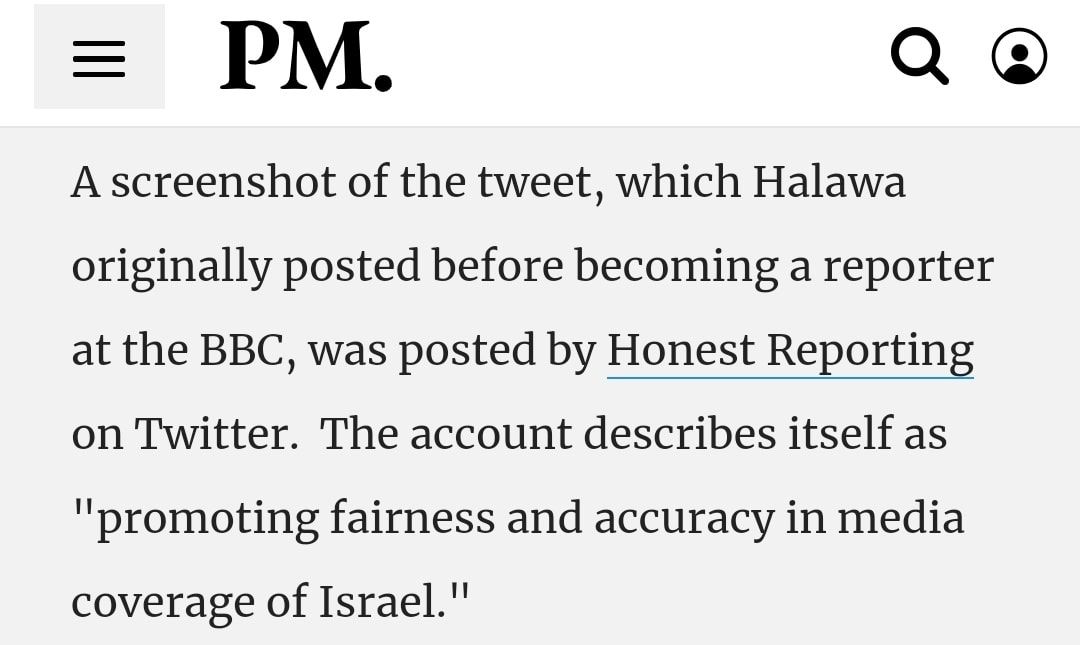This screenshot has height=645, width=1080.
Task: Click the name Halawa in the article
Action: point(829,182)
